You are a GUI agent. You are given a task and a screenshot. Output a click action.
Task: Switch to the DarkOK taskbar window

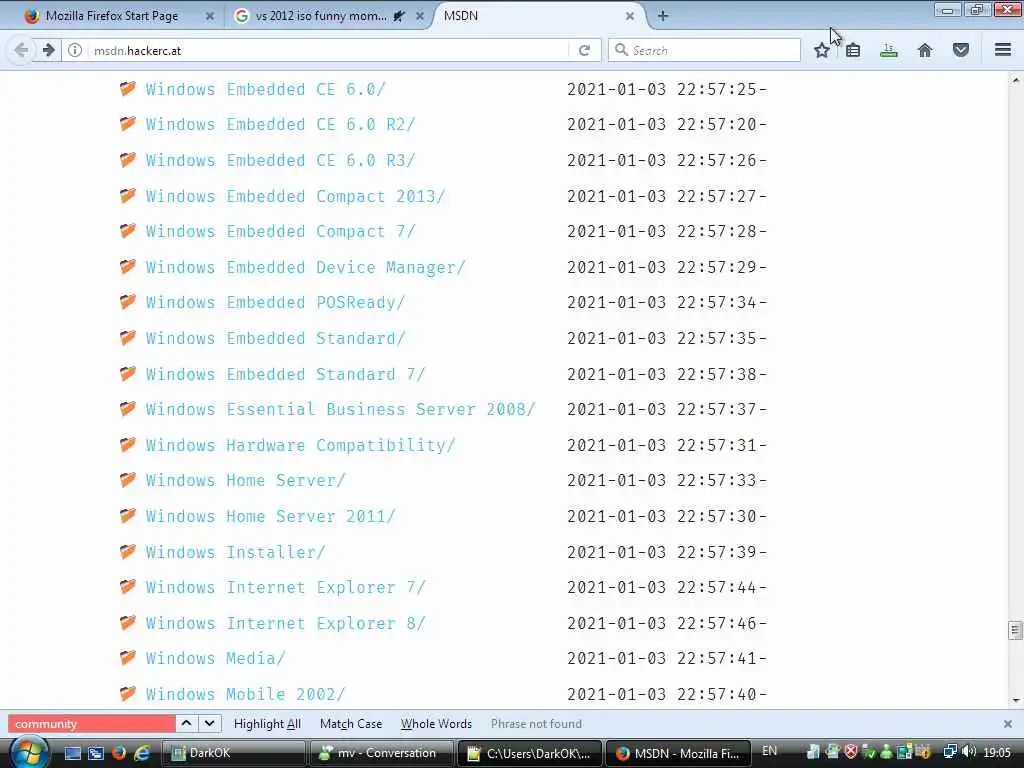[233, 753]
